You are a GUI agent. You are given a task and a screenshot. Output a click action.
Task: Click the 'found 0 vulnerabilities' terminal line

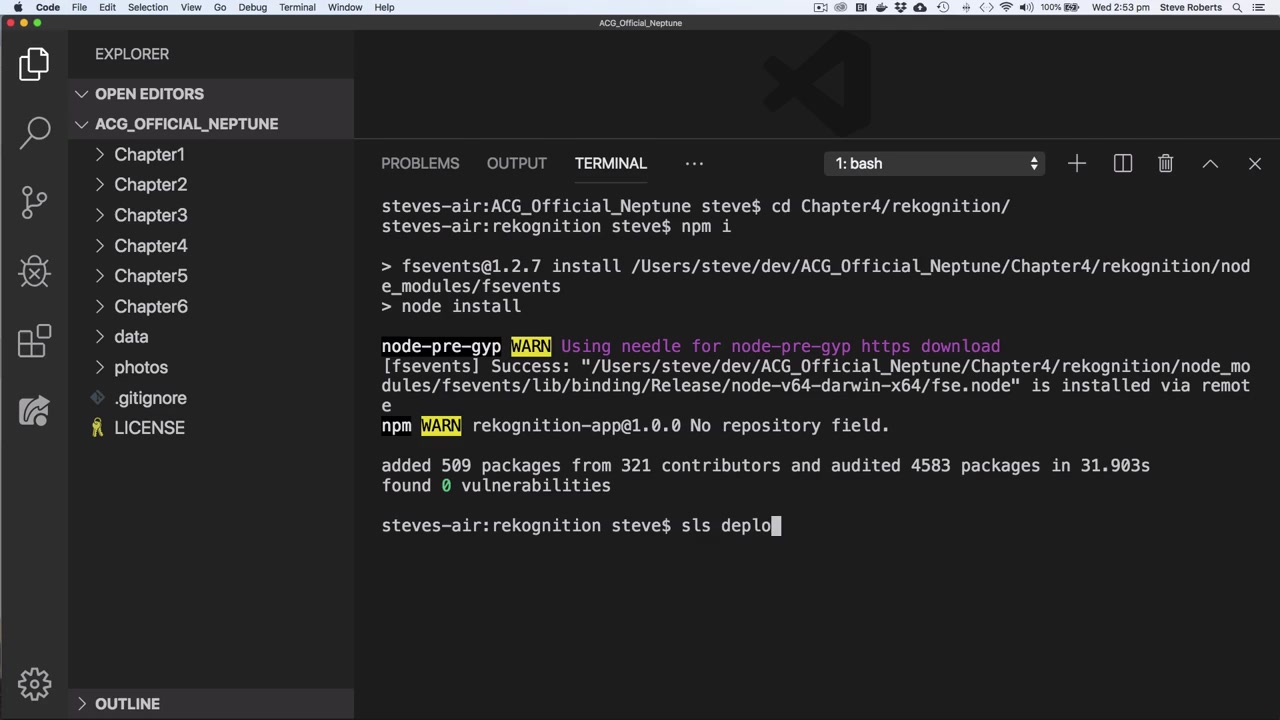click(496, 486)
